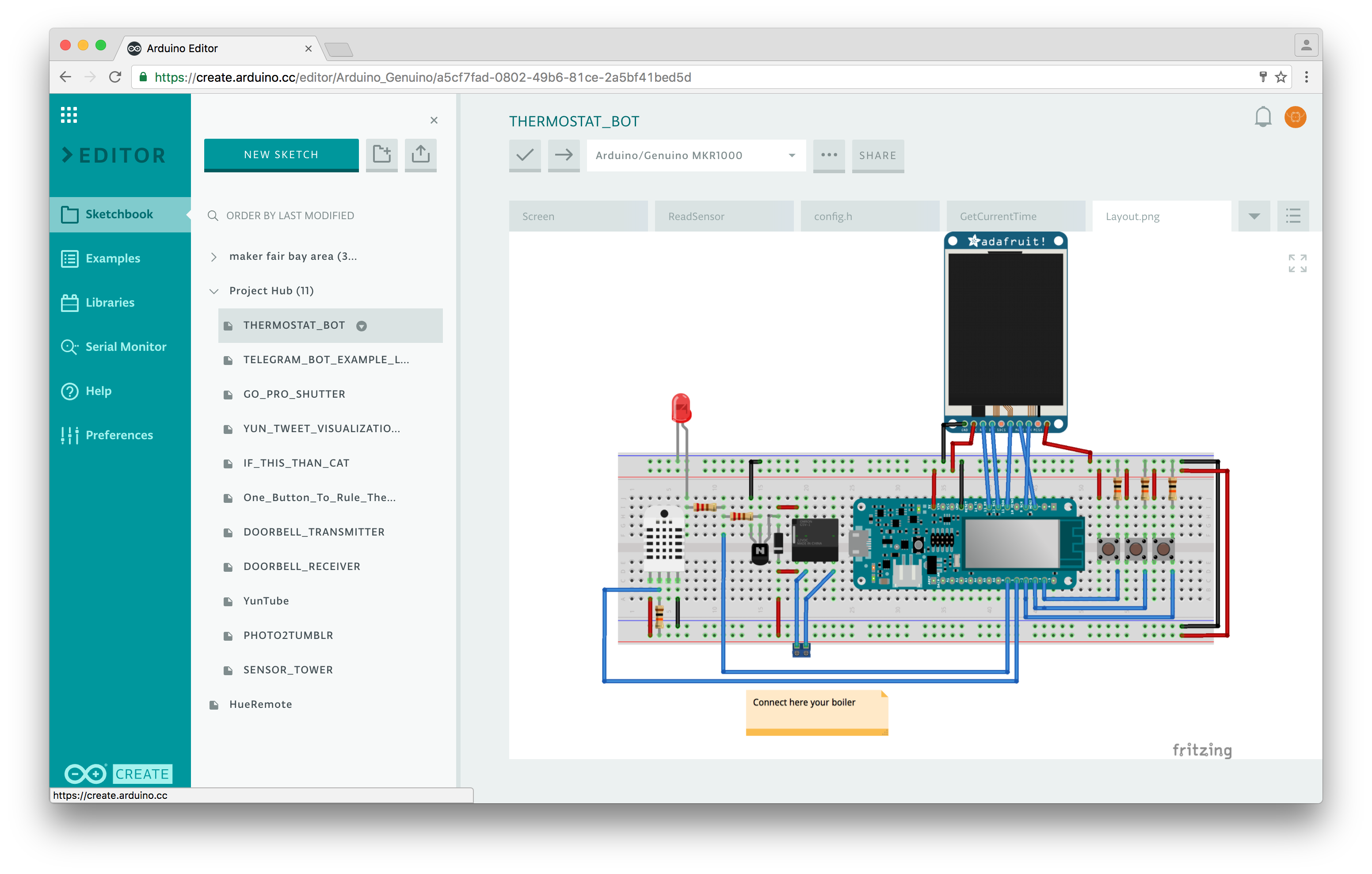Click the NEW SKETCH button

click(281, 154)
